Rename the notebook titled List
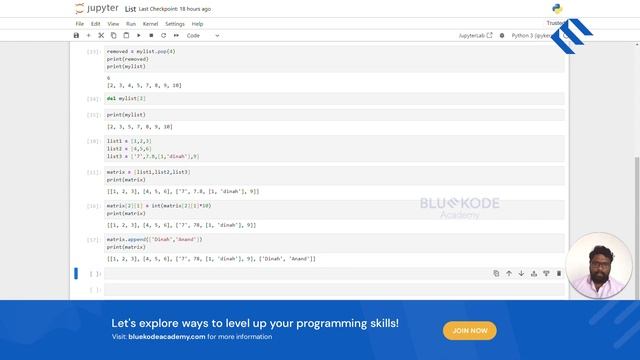Image resolution: width=640 pixels, height=360 pixels. [x=130, y=9]
